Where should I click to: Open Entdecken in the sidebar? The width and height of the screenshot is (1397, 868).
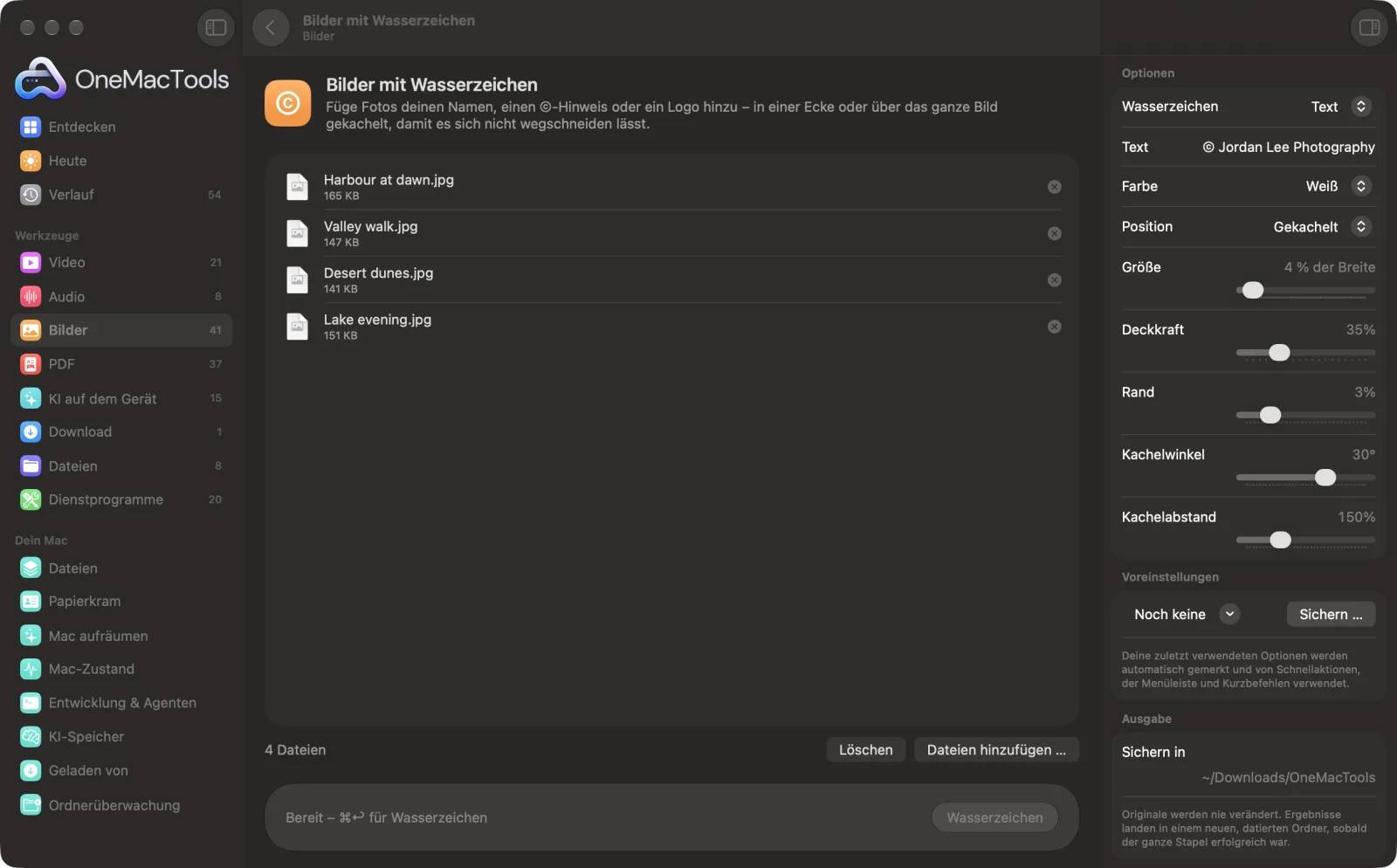(121, 127)
